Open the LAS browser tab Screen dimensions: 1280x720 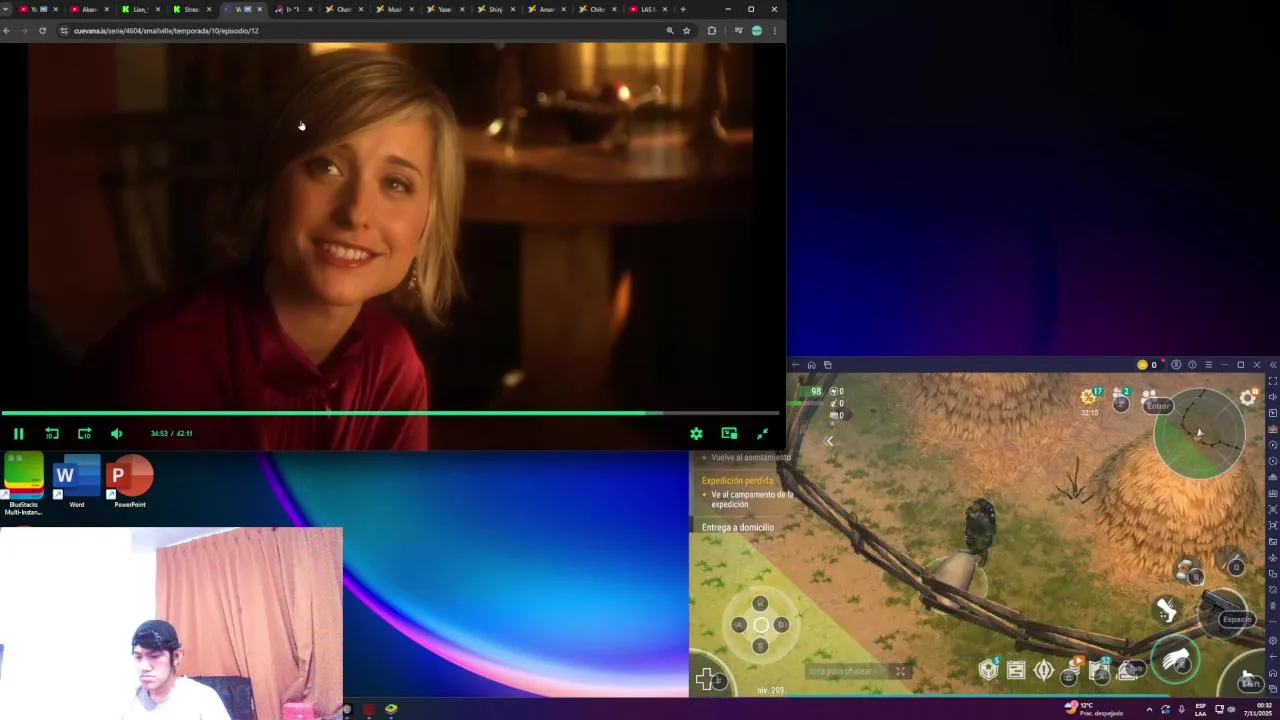coord(647,9)
